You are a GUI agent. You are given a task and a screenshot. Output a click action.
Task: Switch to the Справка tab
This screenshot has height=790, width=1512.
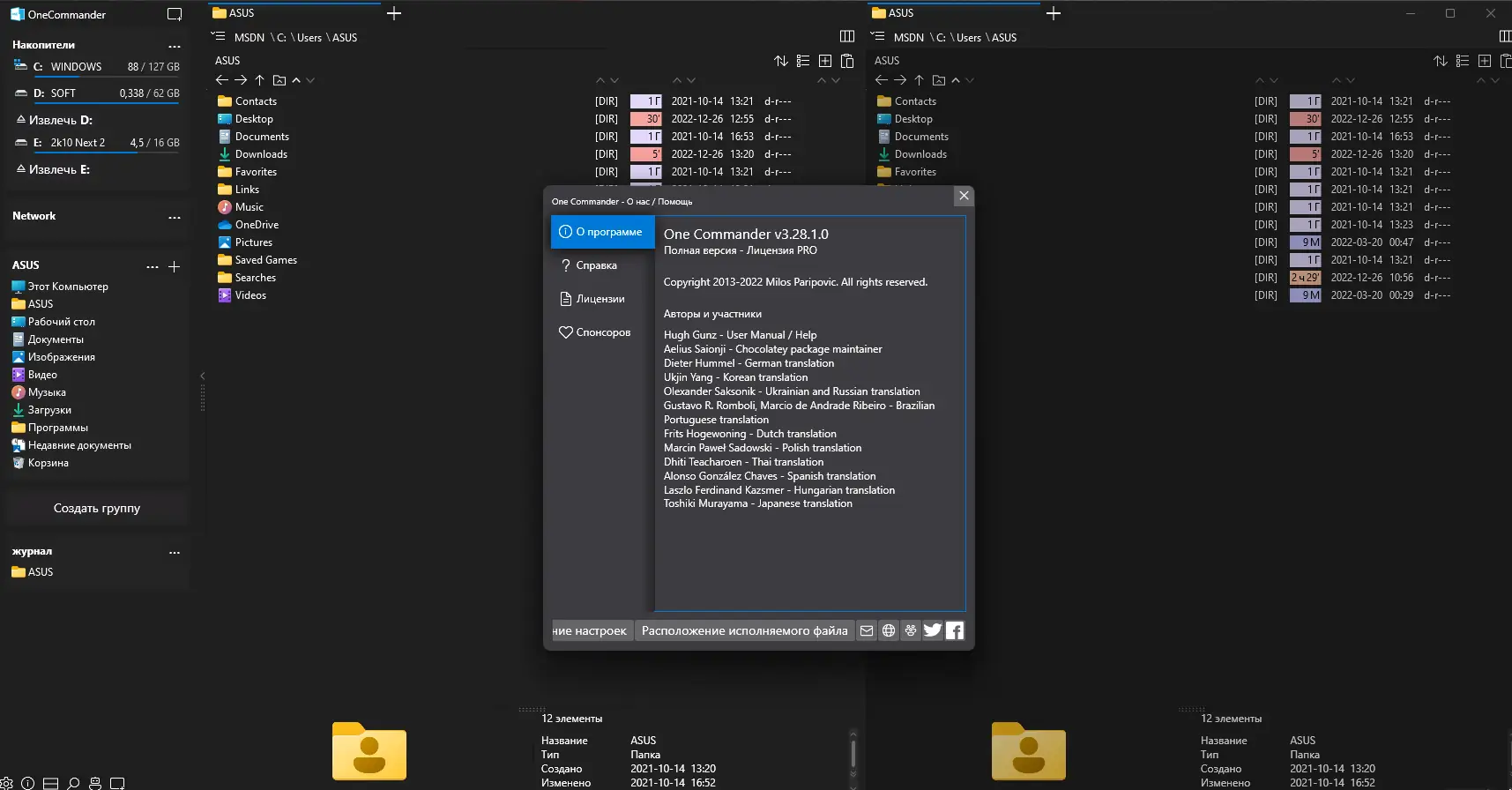[601, 265]
